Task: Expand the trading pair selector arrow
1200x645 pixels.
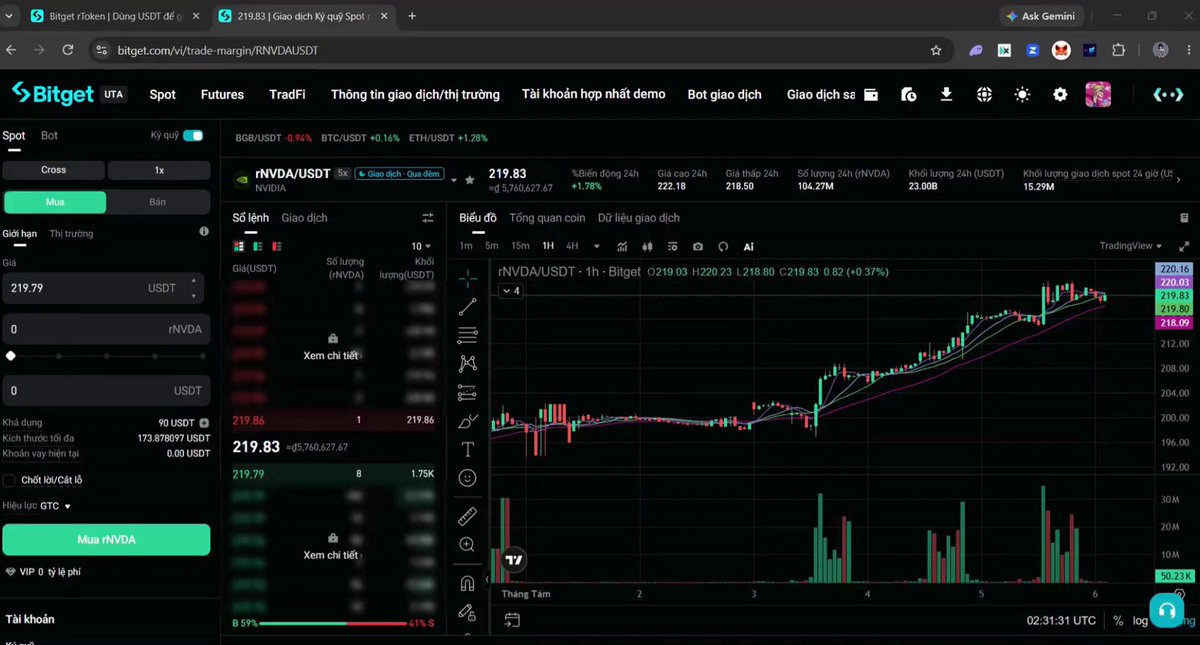Action: click(x=454, y=180)
